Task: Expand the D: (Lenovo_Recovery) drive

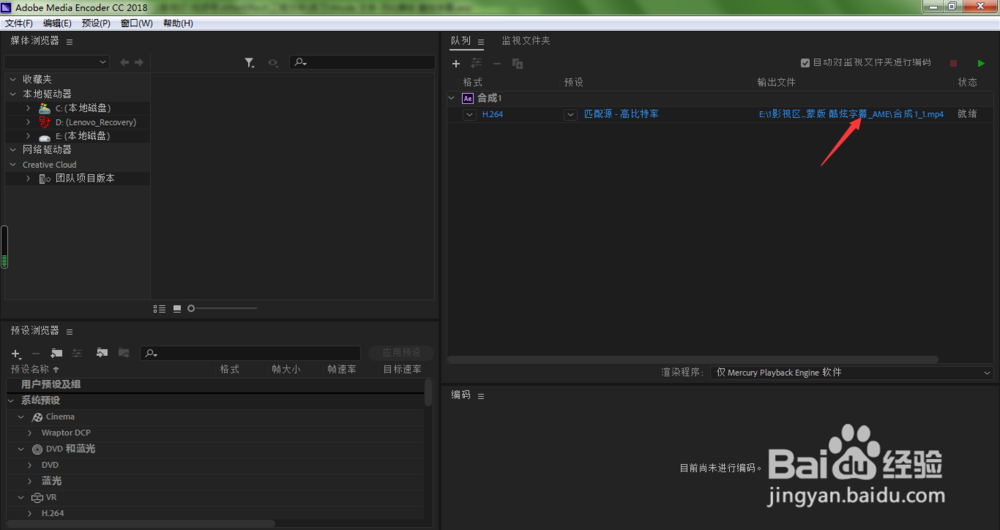Action: click(28, 122)
